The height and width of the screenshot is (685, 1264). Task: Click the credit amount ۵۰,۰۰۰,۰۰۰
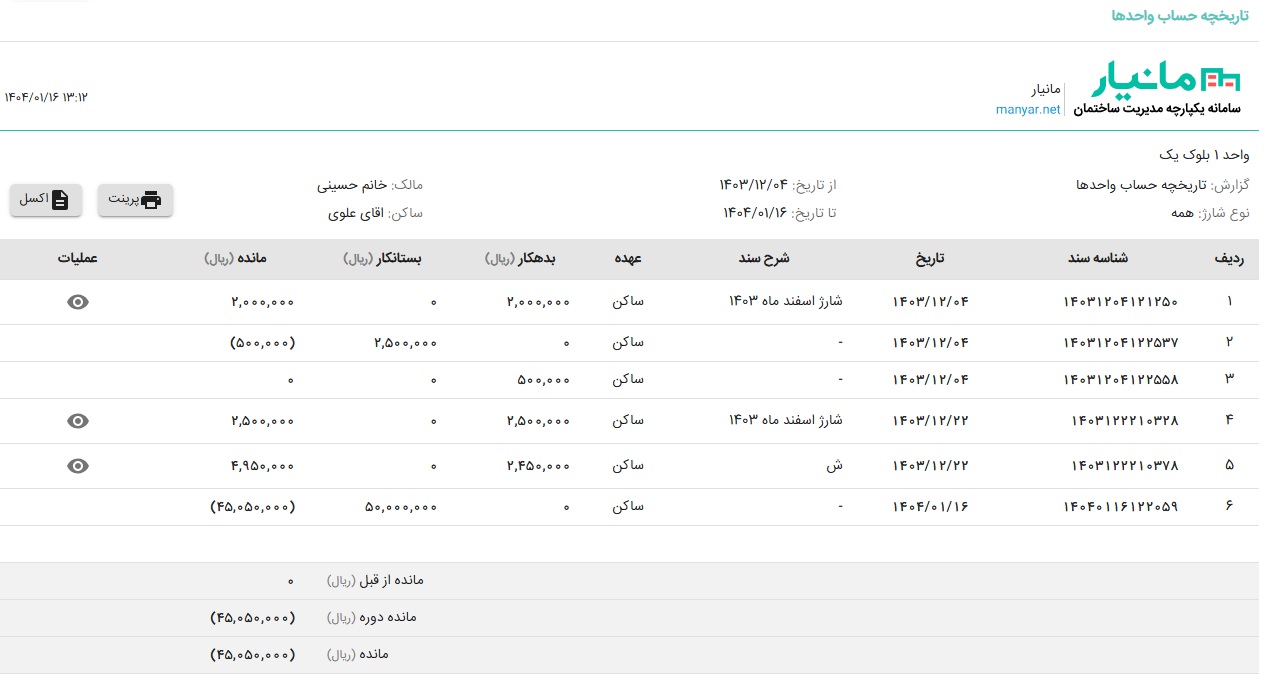click(401, 507)
